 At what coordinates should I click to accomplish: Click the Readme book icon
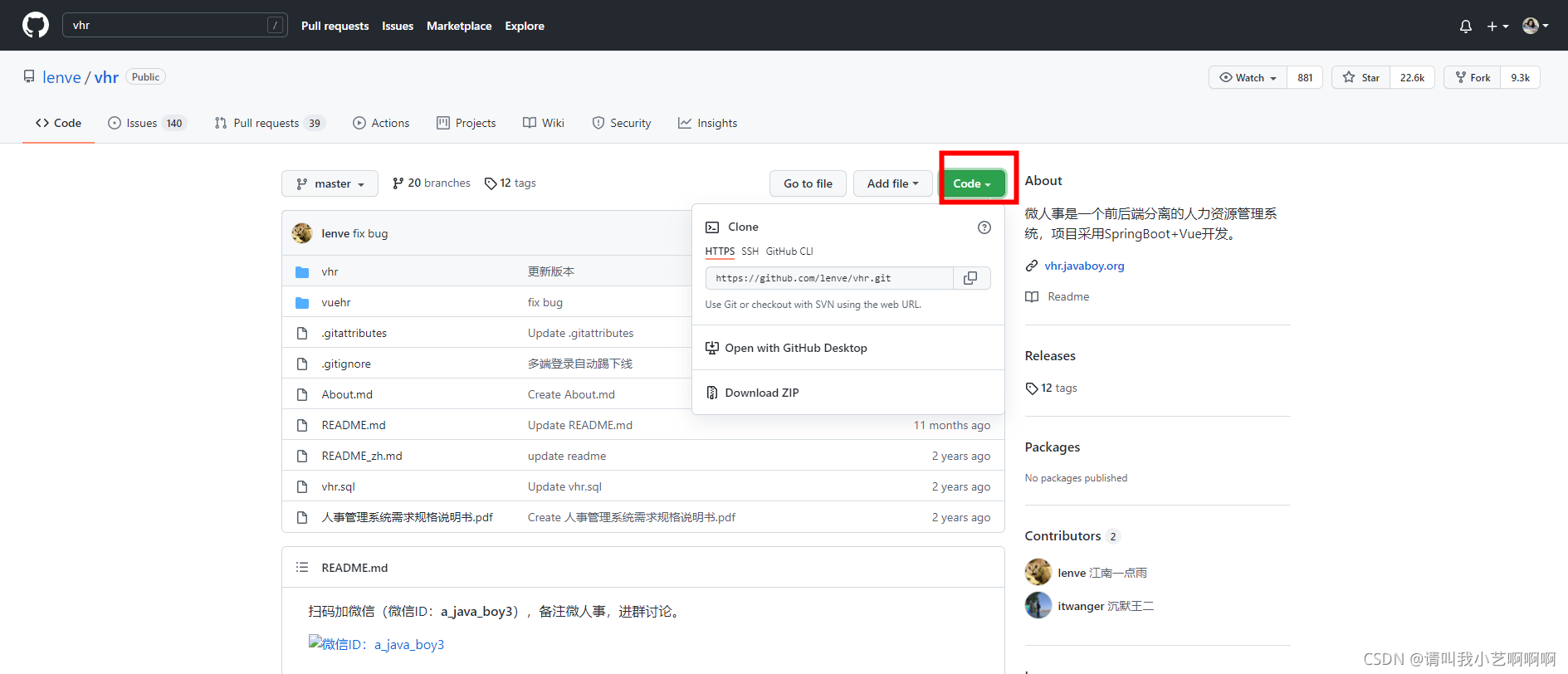[x=1032, y=296]
